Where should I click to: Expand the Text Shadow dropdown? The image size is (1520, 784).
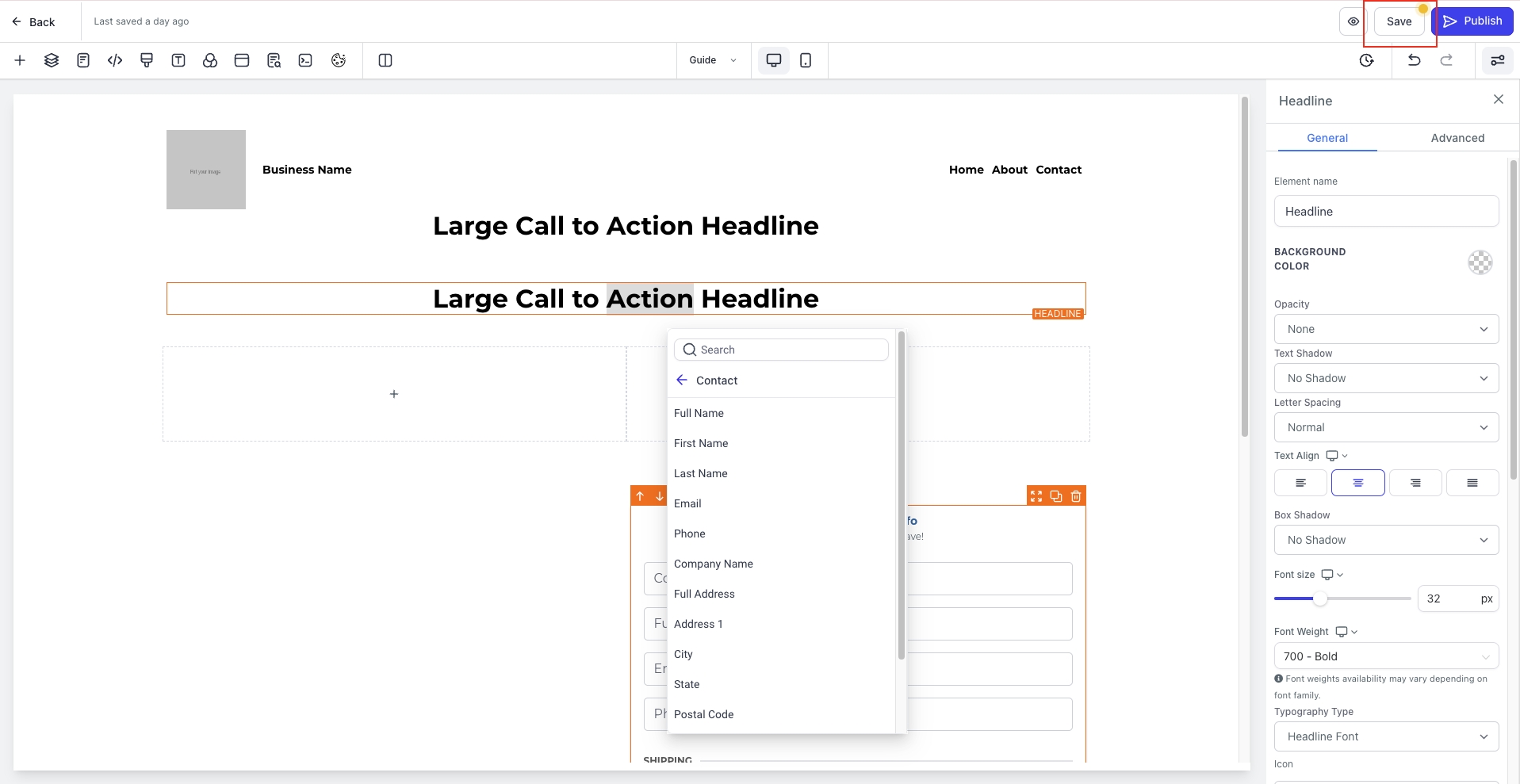1386,378
